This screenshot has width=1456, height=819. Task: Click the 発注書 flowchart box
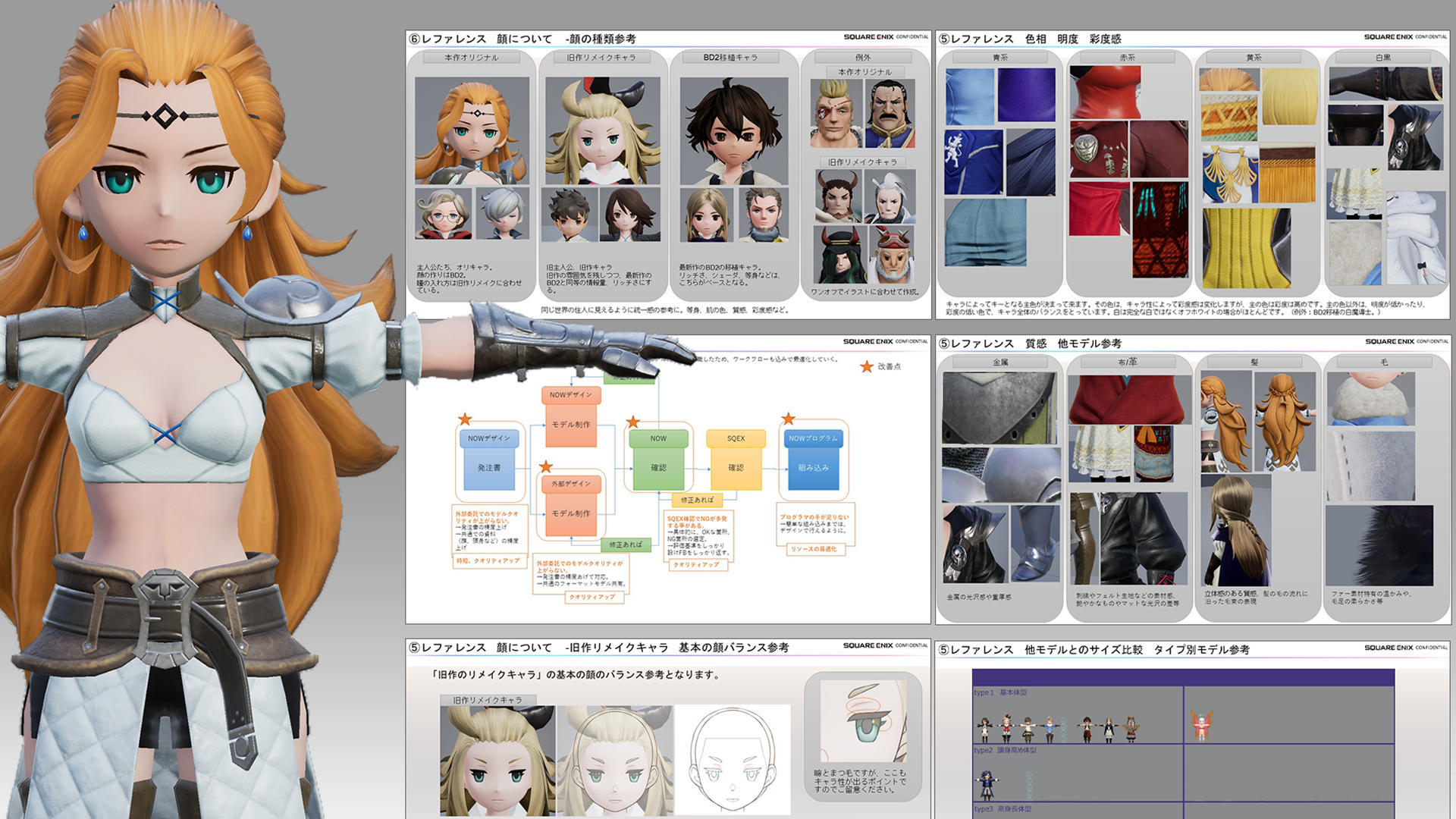point(489,468)
